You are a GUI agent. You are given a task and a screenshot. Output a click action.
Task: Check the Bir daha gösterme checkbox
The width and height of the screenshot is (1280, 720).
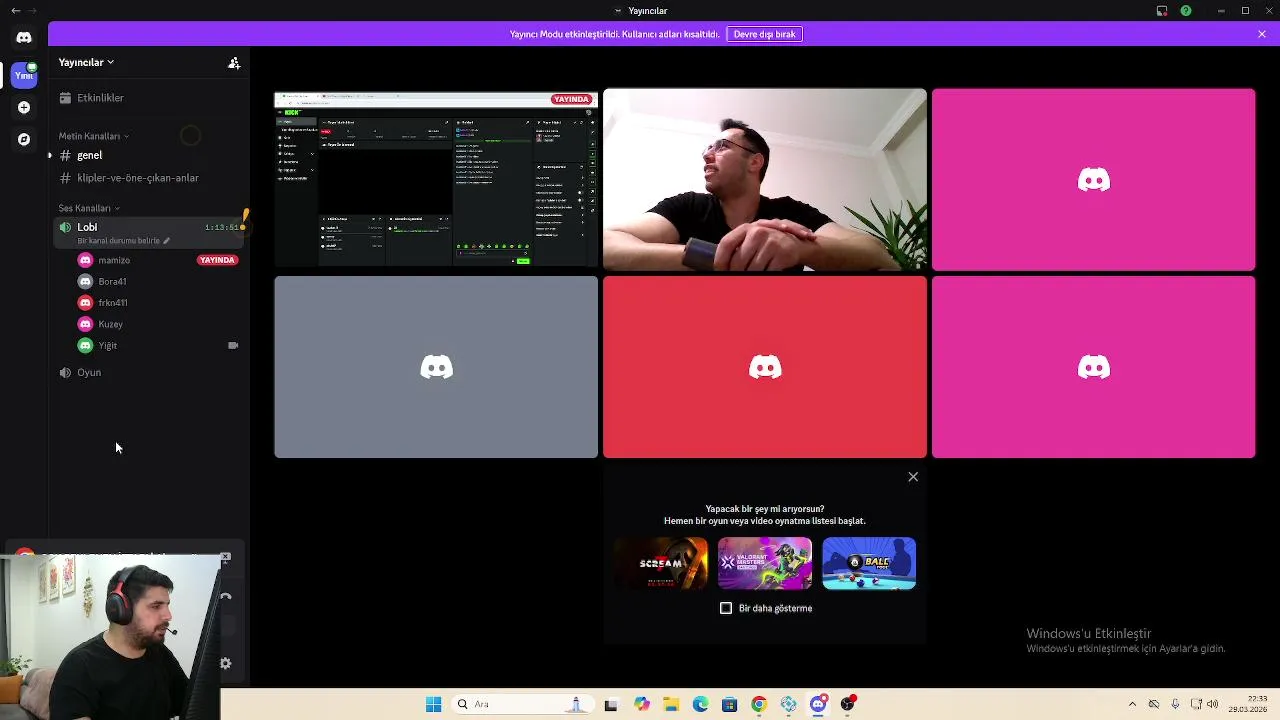[726, 608]
